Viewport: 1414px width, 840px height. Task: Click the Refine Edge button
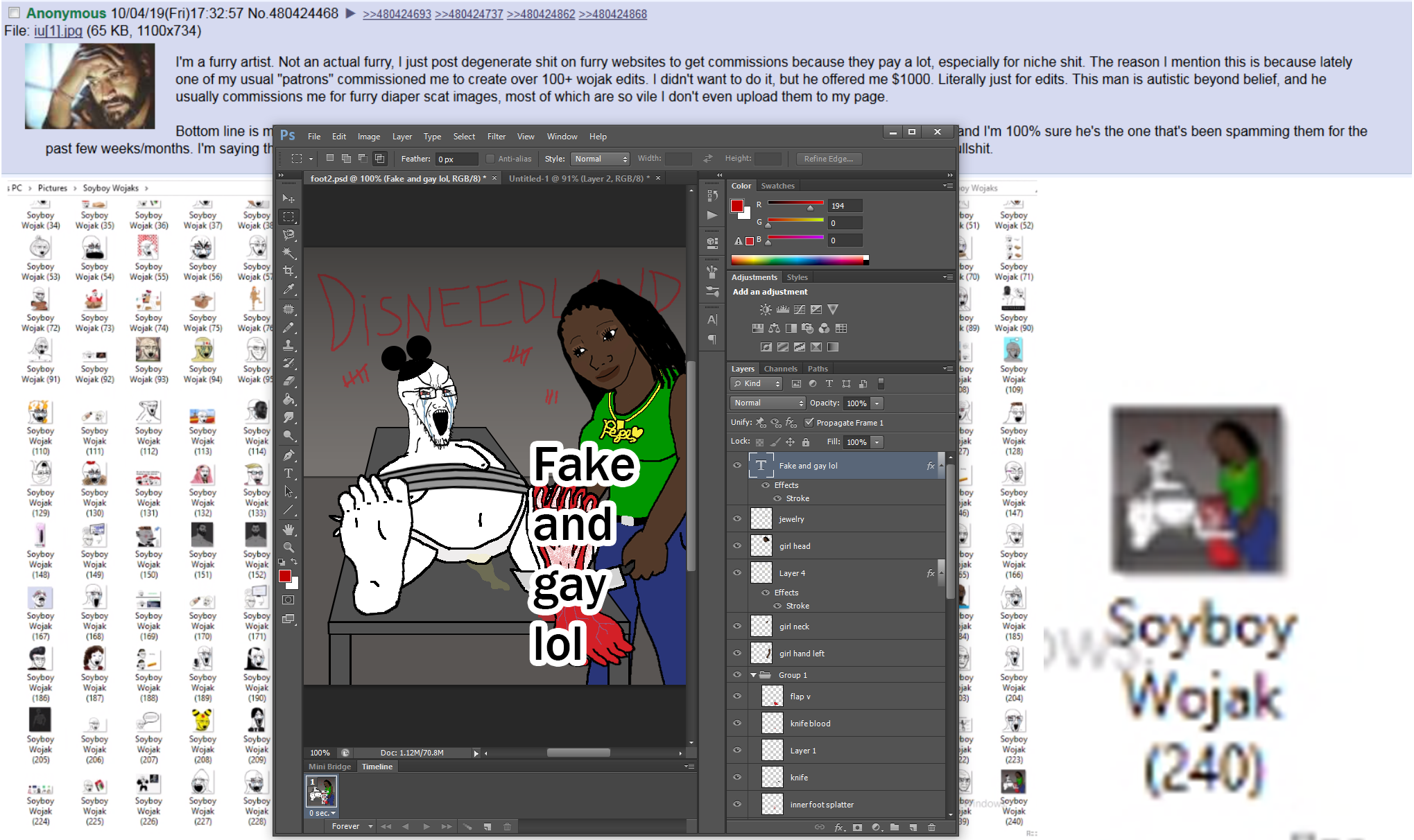point(829,159)
